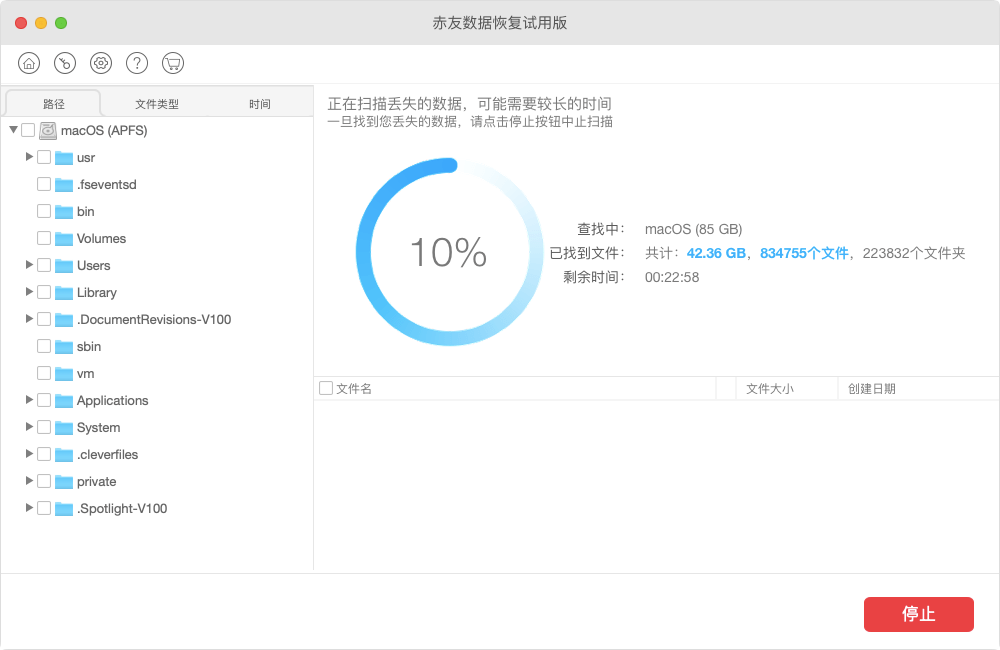Viewport: 1000px width, 650px height.
Task: Expand the System folder
Action: (29, 426)
